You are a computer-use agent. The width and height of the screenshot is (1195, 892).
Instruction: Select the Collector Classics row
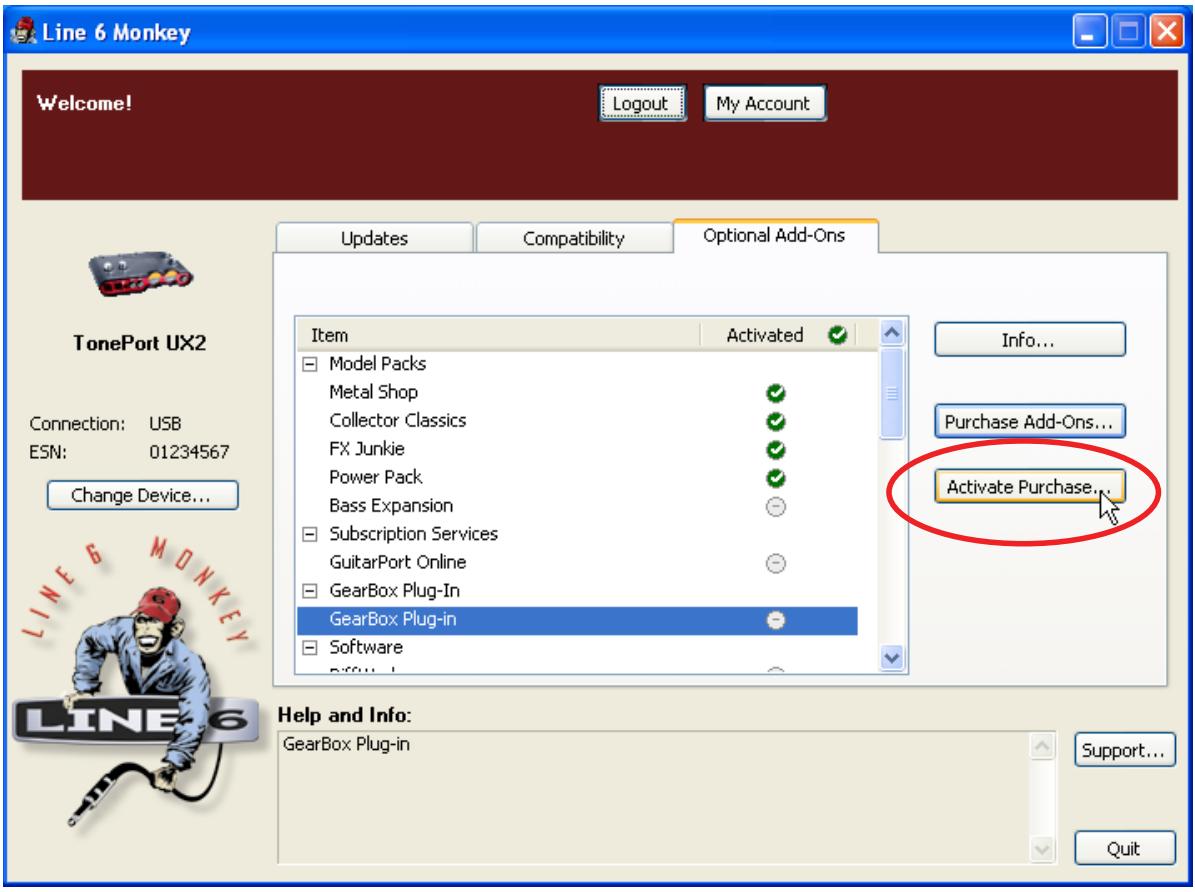coord(577,421)
